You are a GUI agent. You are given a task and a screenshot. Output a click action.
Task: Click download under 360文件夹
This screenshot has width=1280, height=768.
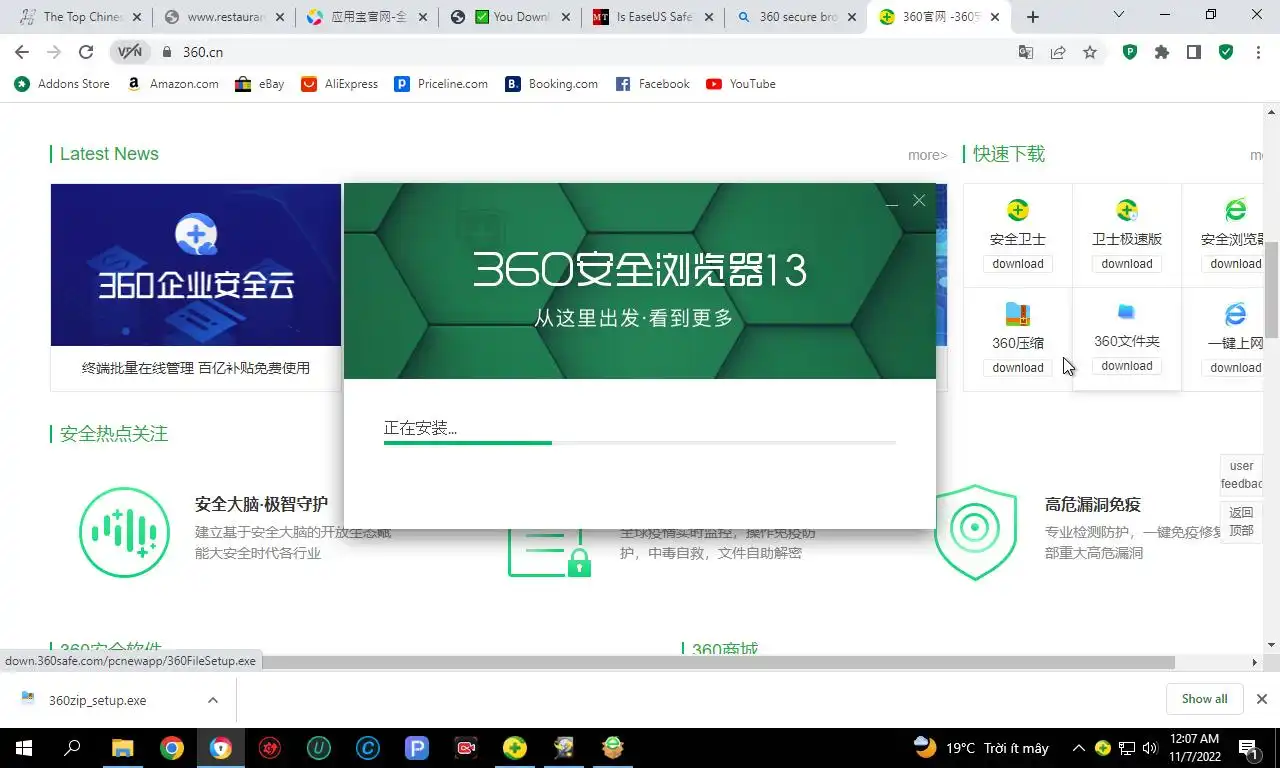pos(1127,366)
